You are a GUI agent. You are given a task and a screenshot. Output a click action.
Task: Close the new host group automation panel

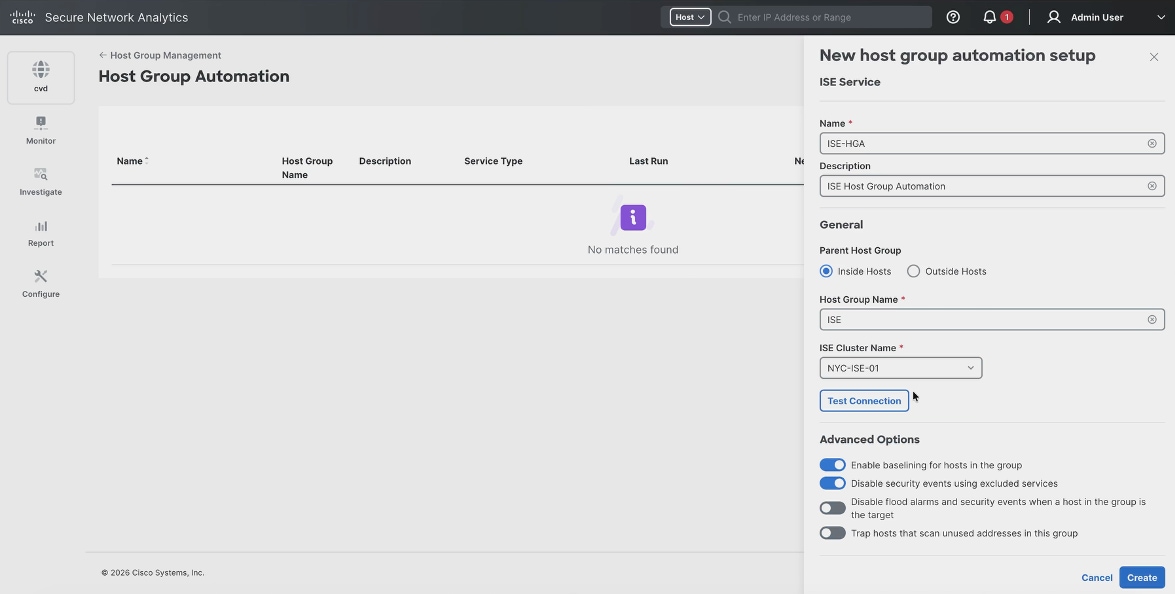[x=1154, y=57]
